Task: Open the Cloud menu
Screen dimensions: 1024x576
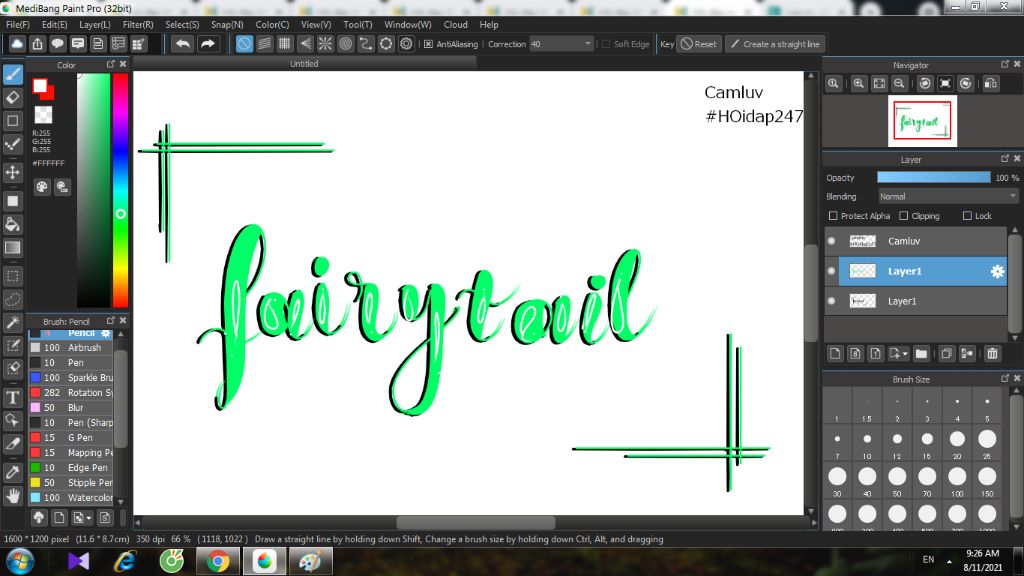Action: [455, 25]
